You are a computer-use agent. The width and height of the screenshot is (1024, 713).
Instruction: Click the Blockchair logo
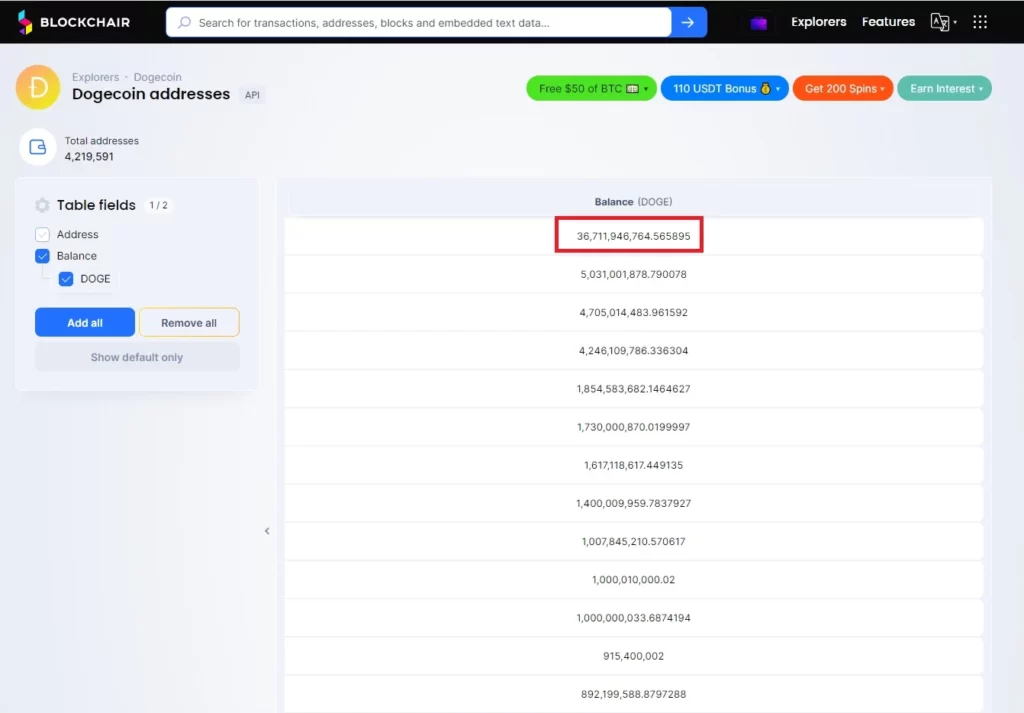pos(75,21)
